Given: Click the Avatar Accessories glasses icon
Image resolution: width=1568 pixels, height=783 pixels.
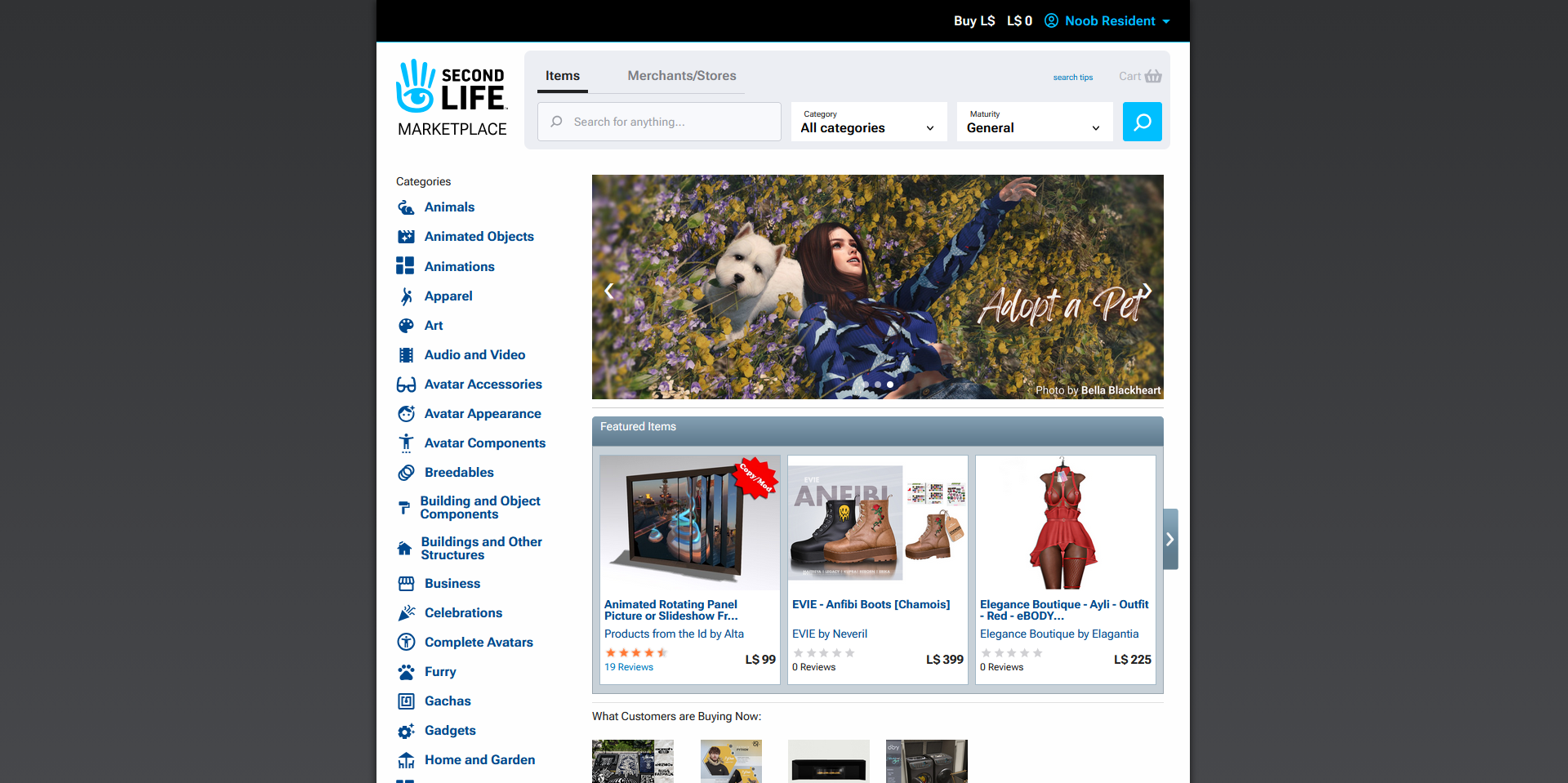Looking at the screenshot, I should [x=406, y=385].
